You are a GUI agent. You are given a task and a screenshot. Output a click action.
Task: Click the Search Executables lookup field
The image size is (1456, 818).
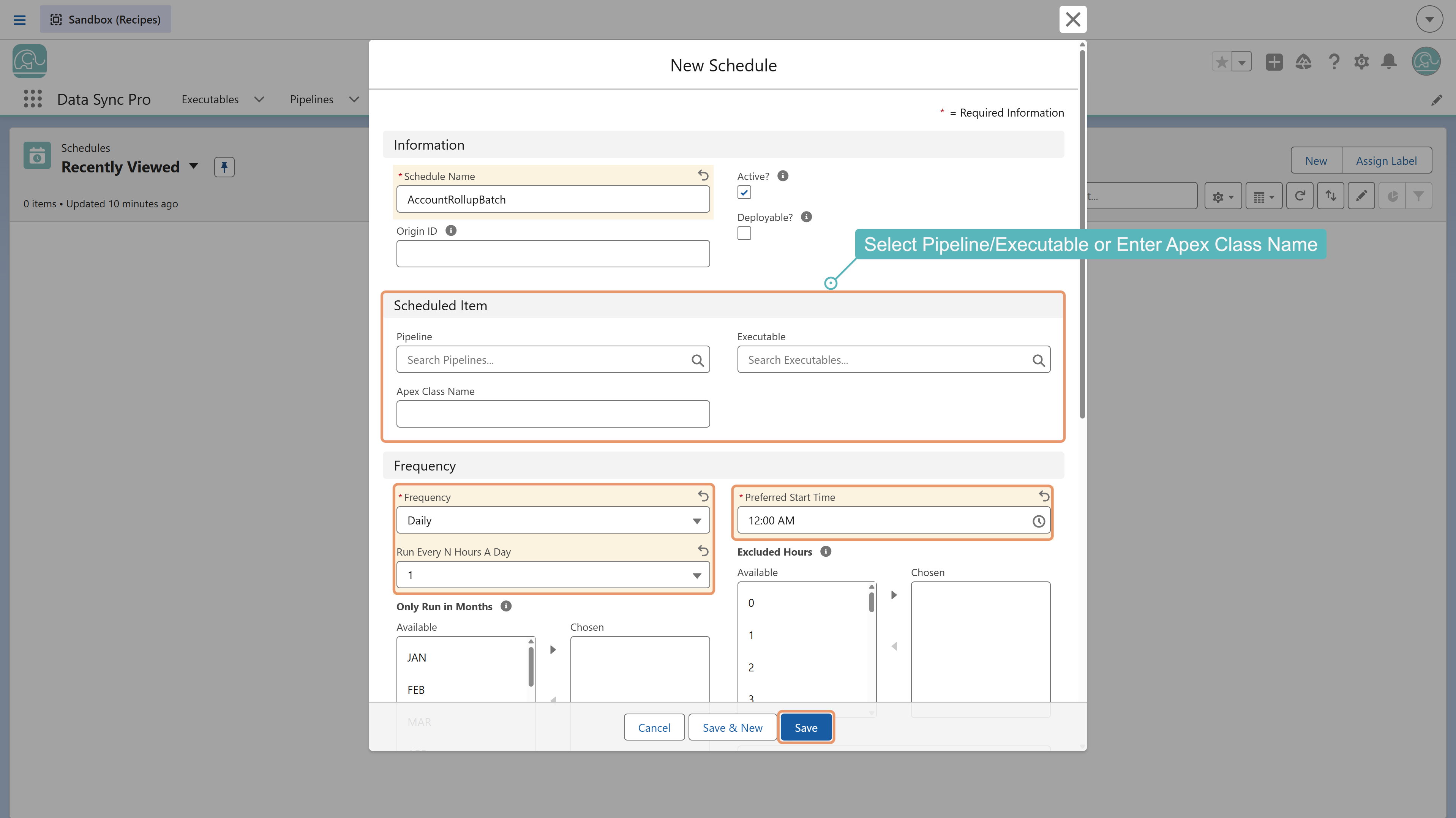[894, 360]
